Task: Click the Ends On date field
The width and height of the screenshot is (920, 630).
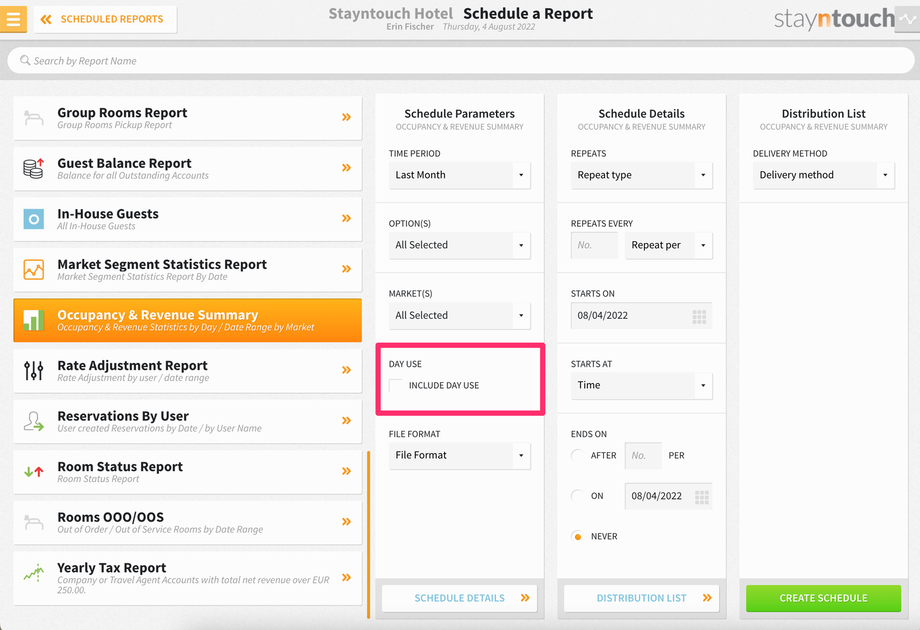Action: point(668,496)
